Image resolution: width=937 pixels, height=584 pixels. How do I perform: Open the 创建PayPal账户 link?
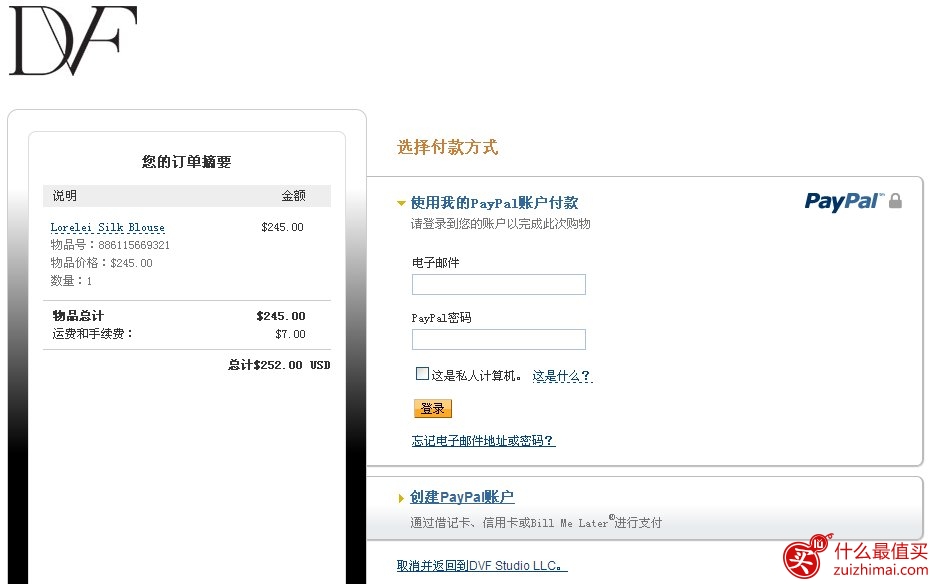point(462,497)
